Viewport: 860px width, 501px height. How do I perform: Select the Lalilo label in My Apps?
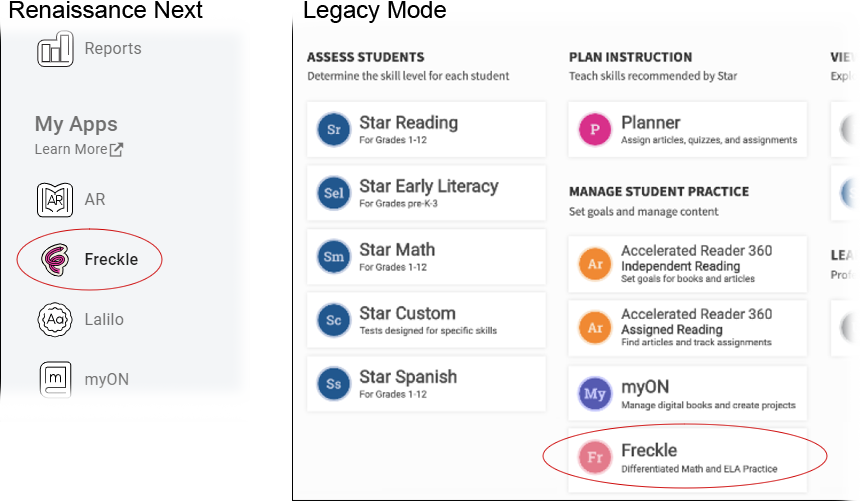pos(104,319)
